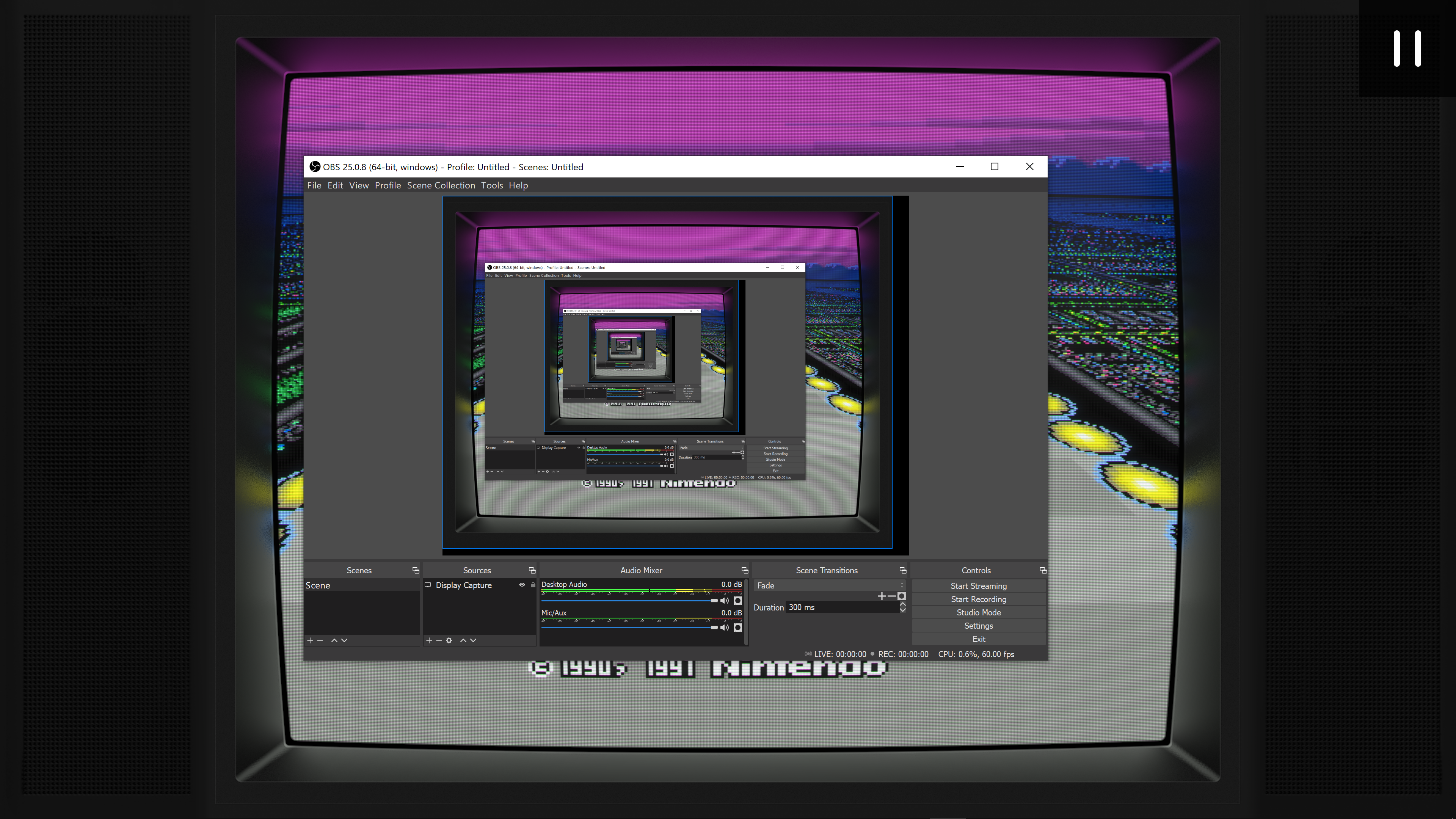Open Mic/Aux settings cog
1456x819 pixels.
737,628
